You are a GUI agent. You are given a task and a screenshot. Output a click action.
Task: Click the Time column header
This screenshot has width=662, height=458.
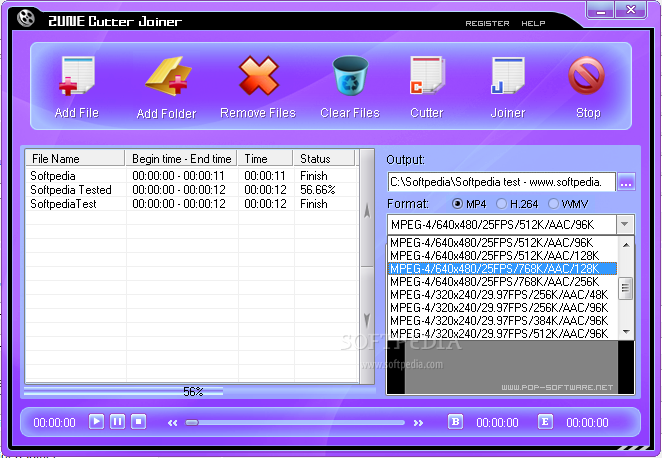265,159
